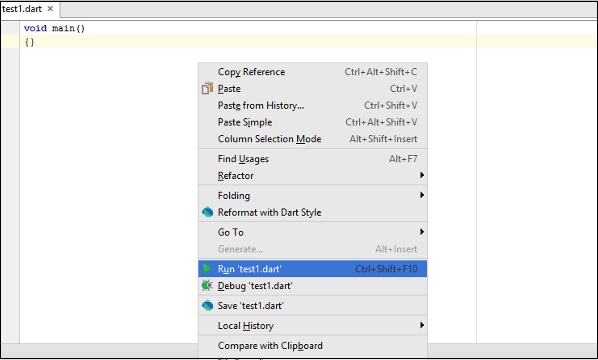Image resolution: width=598 pixels, height=360 pixels.
Task: Click the Alt+Shift+Insert shortcut text
Action: [x=383, y=139]
